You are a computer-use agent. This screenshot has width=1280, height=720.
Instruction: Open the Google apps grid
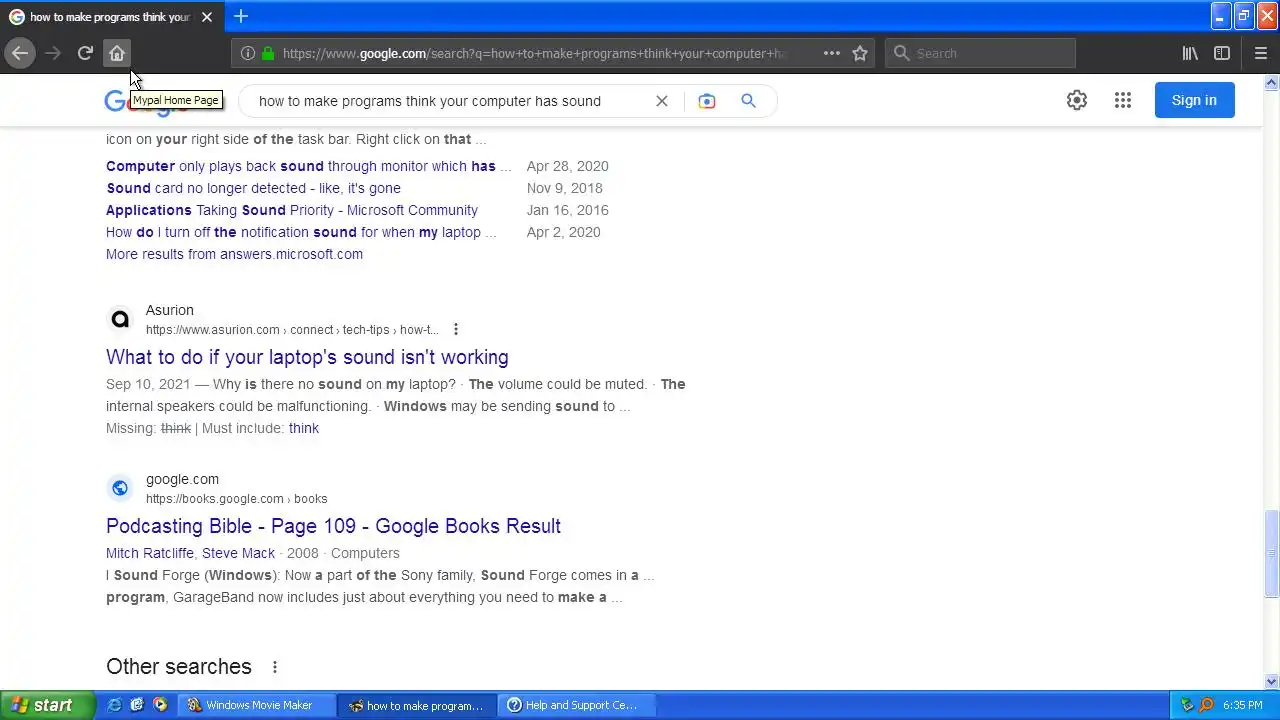tap(1123, 100)
